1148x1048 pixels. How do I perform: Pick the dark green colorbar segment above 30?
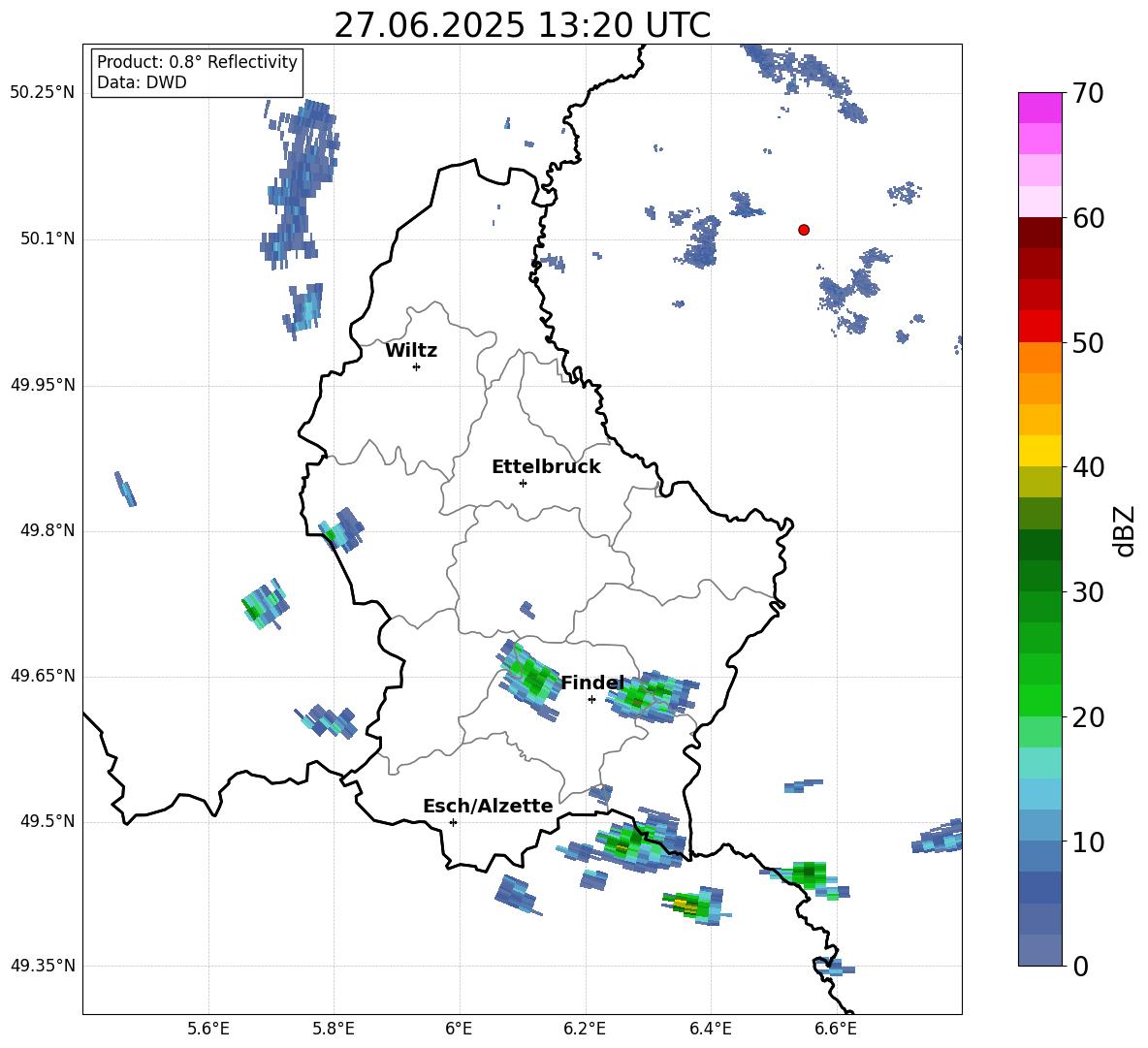point(1039,576)
